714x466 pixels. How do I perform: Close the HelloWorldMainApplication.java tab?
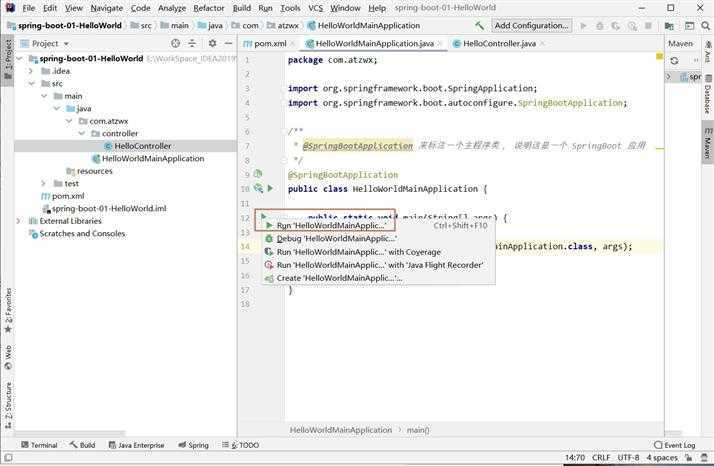coord(439,44)
